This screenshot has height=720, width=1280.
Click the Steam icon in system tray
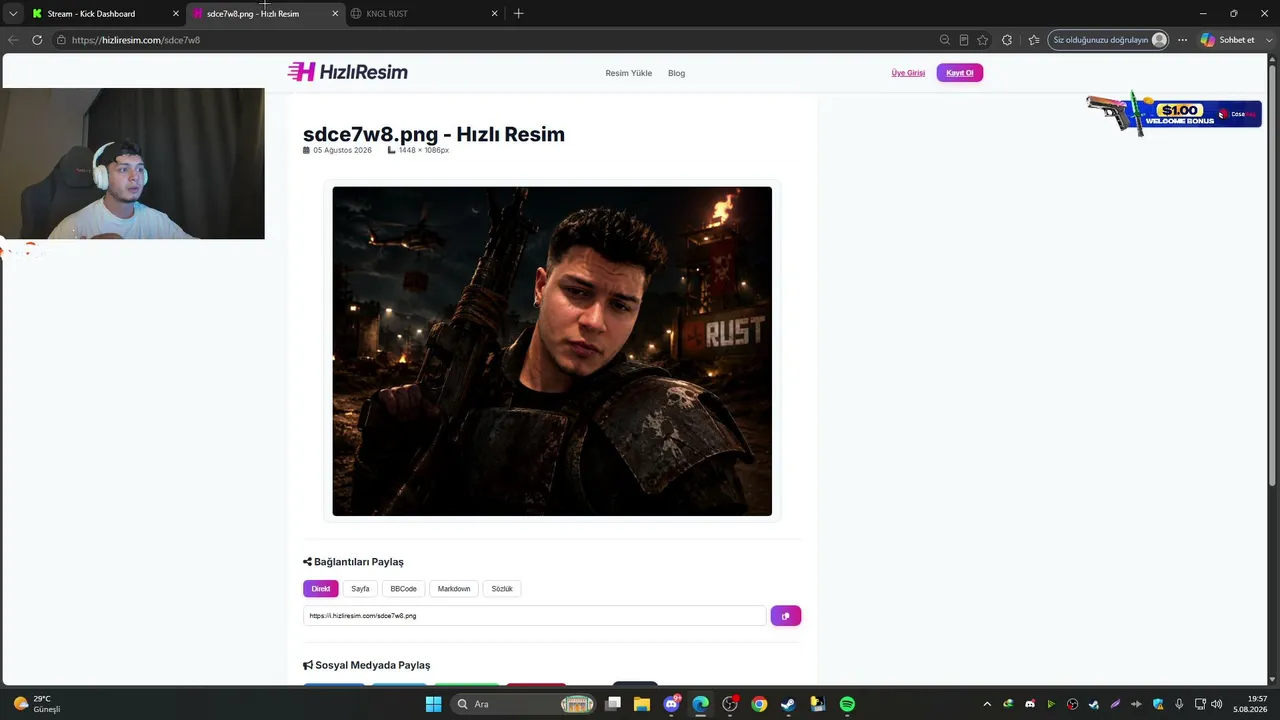pyautogui.click(x=1093, y=704)
